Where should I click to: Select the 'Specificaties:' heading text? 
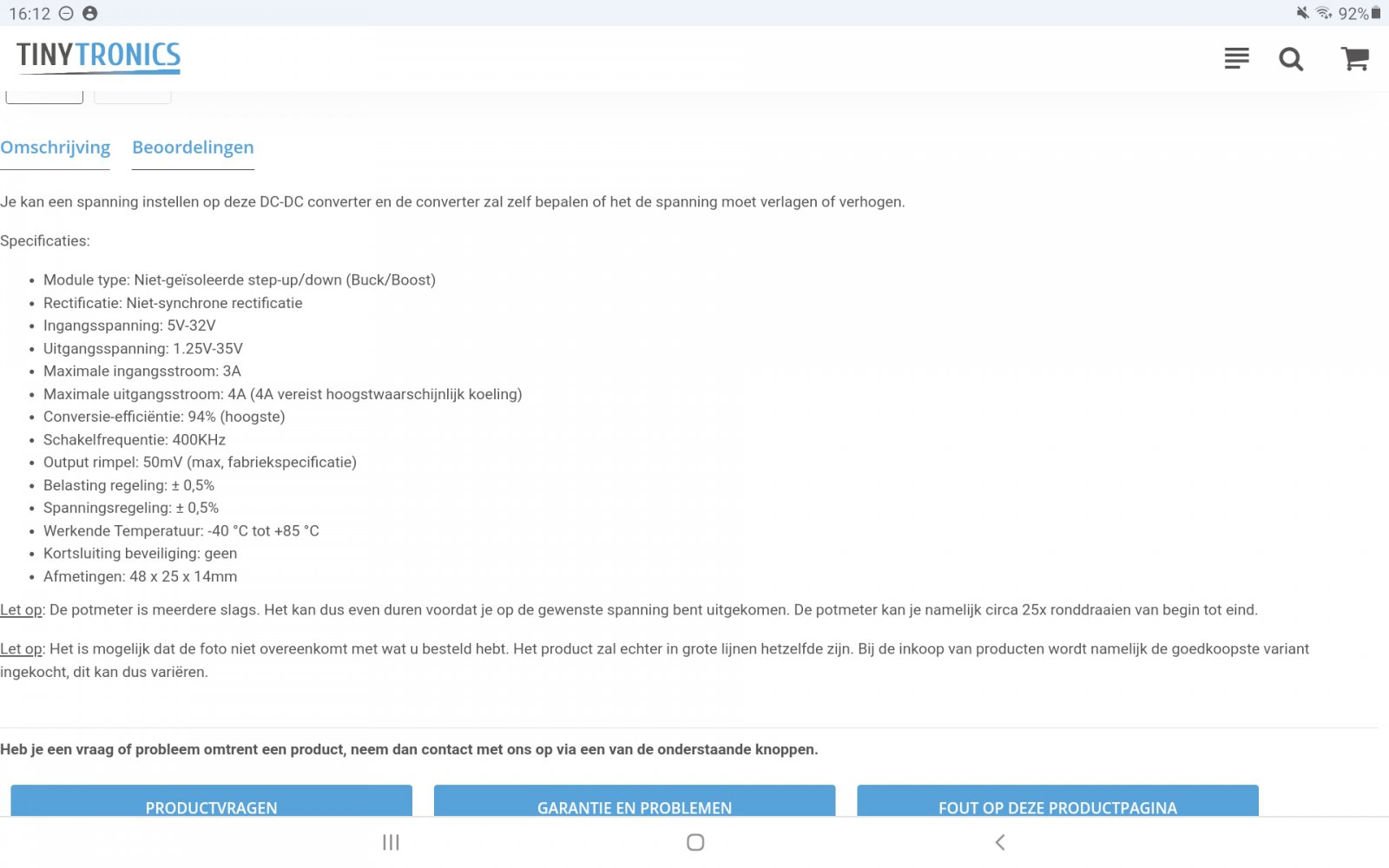[x=45, y=240]
